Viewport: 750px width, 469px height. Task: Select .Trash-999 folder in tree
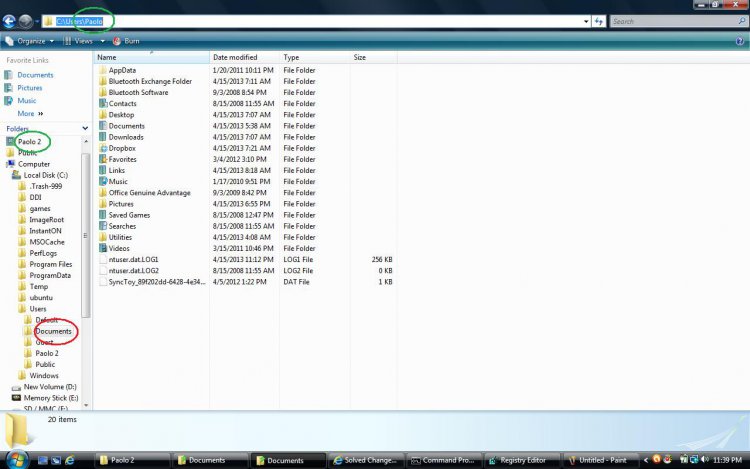[x=45, y=186]
